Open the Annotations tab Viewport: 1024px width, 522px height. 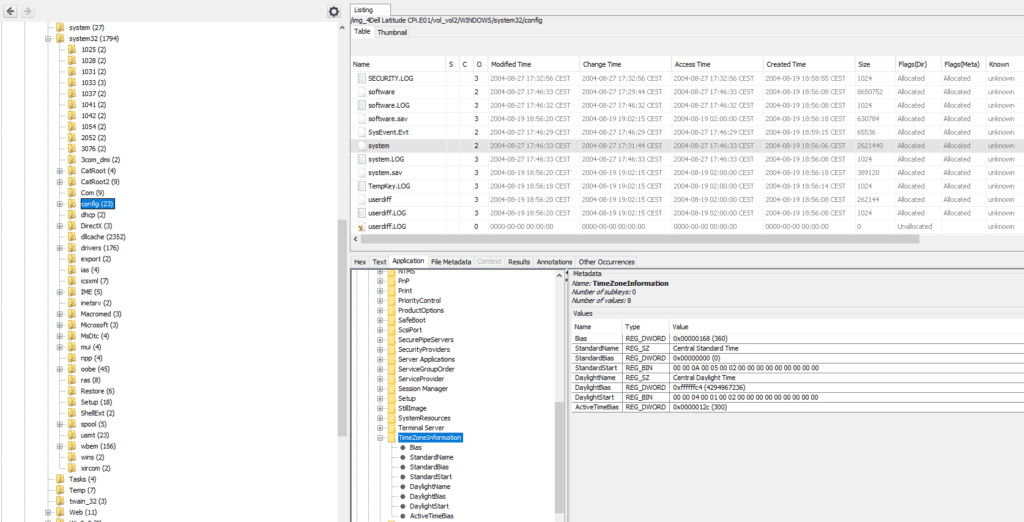(x=554, y=261)
